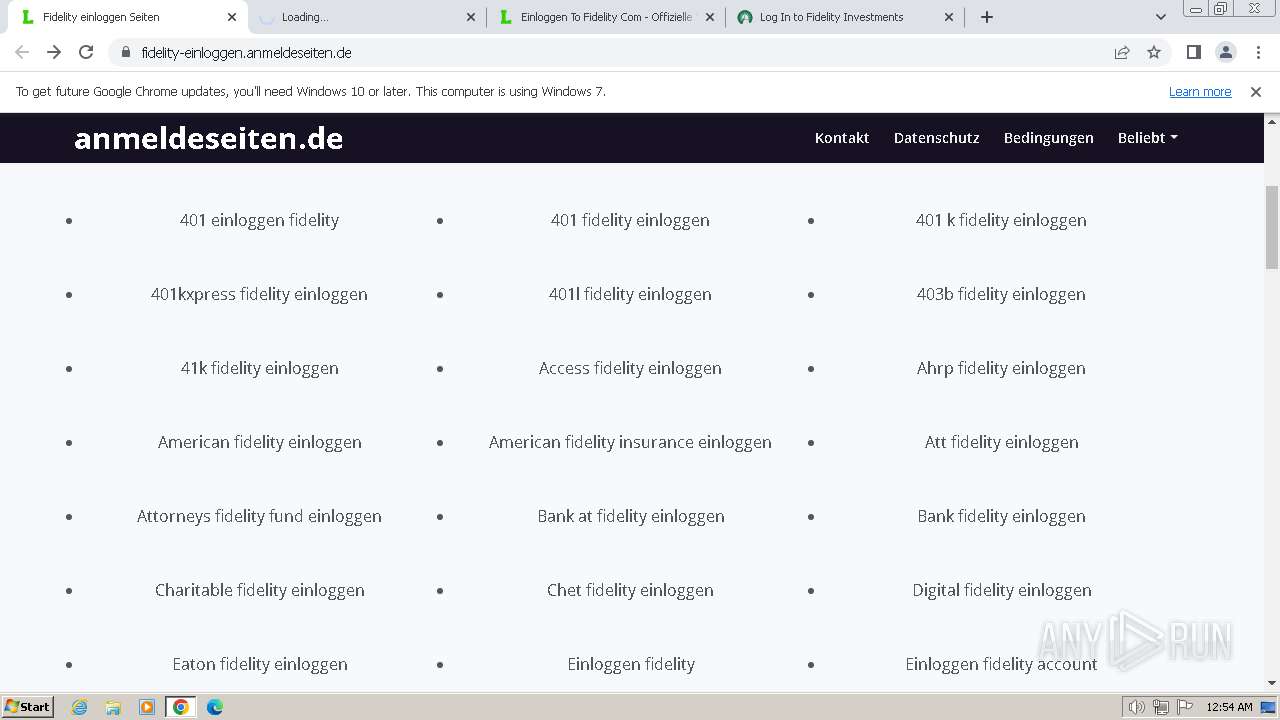Click the address bar URL field

coord(620,52)
